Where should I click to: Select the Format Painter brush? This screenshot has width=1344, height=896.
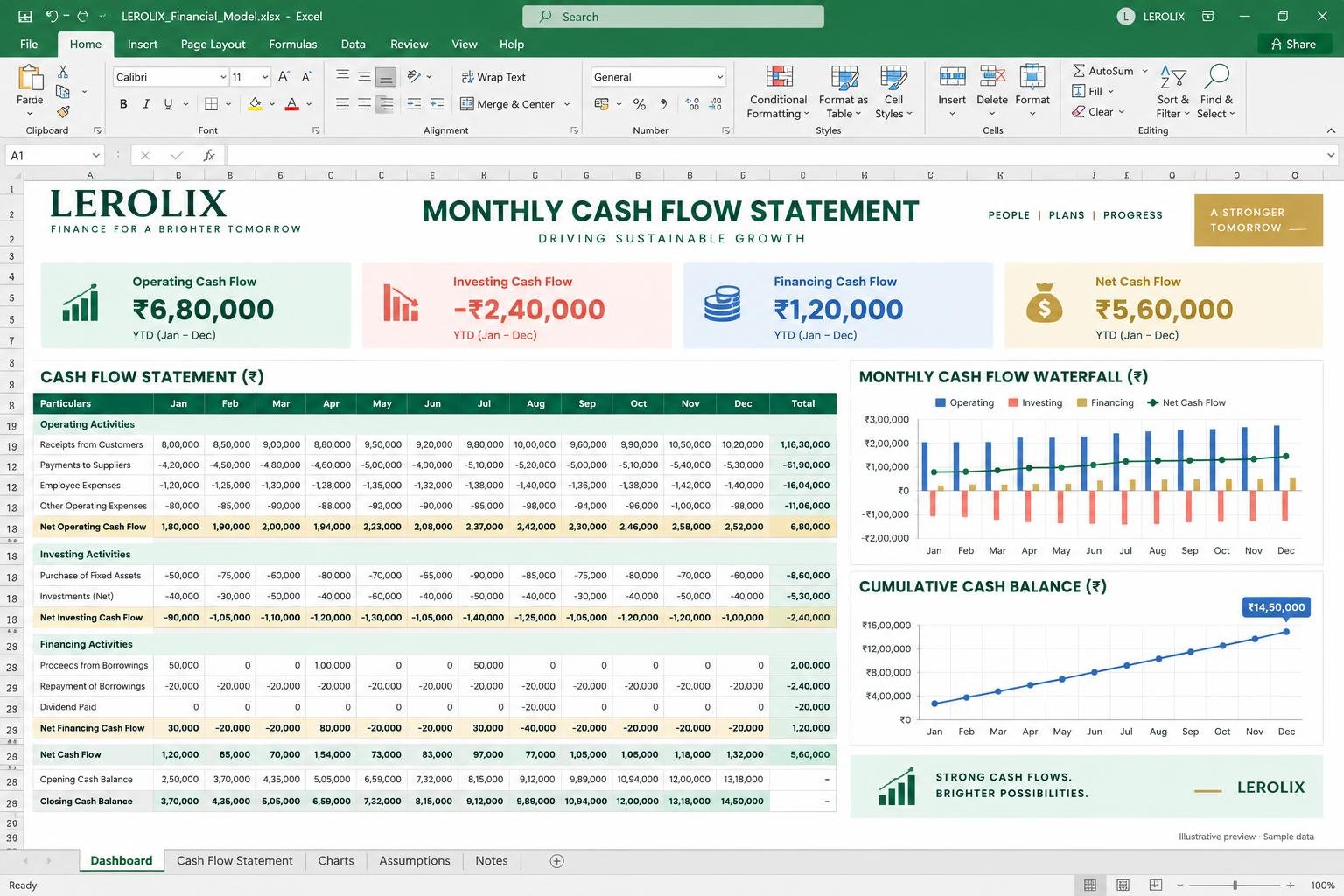click(x=63, y=111)
